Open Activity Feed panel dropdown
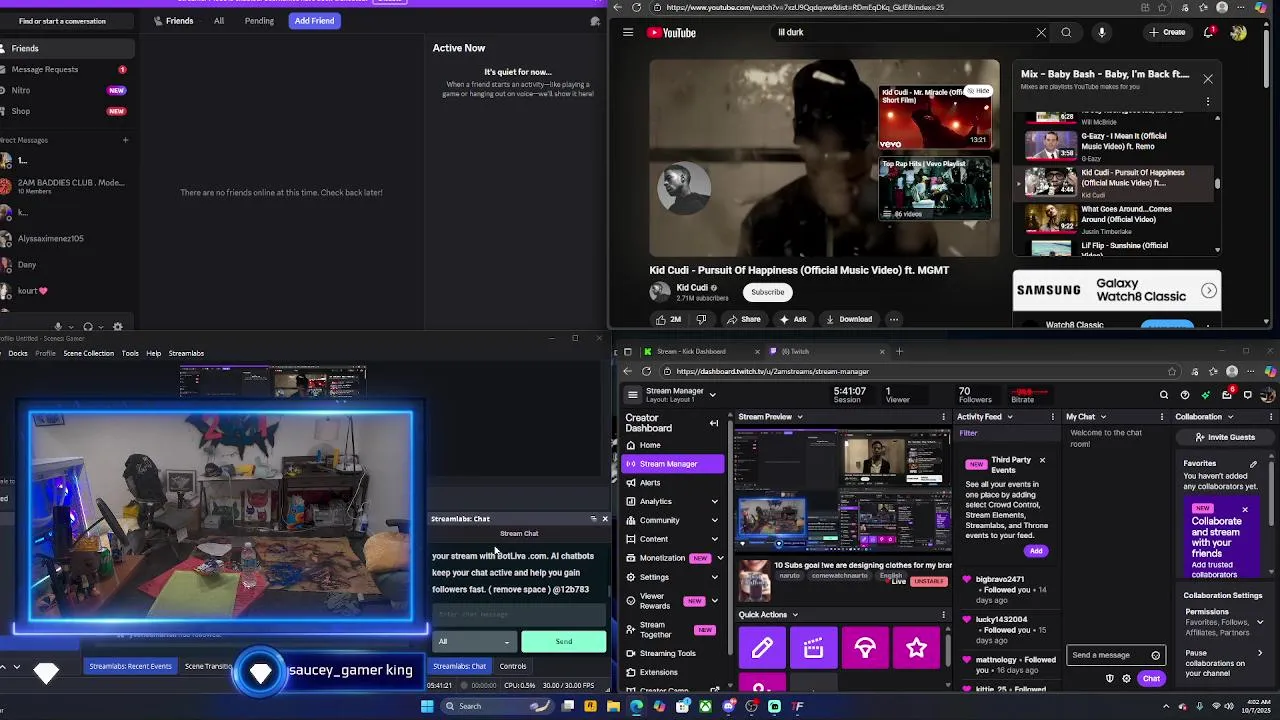Viewport: 1280px width, 720px height. 1009,417
